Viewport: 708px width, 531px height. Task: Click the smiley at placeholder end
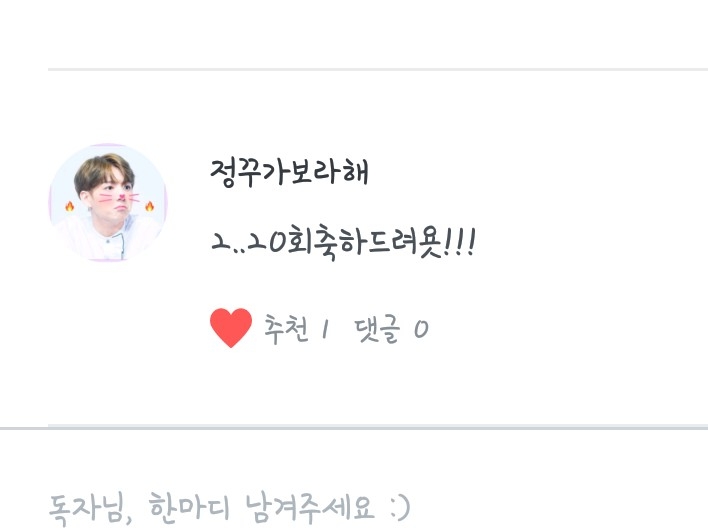[400, 508]
